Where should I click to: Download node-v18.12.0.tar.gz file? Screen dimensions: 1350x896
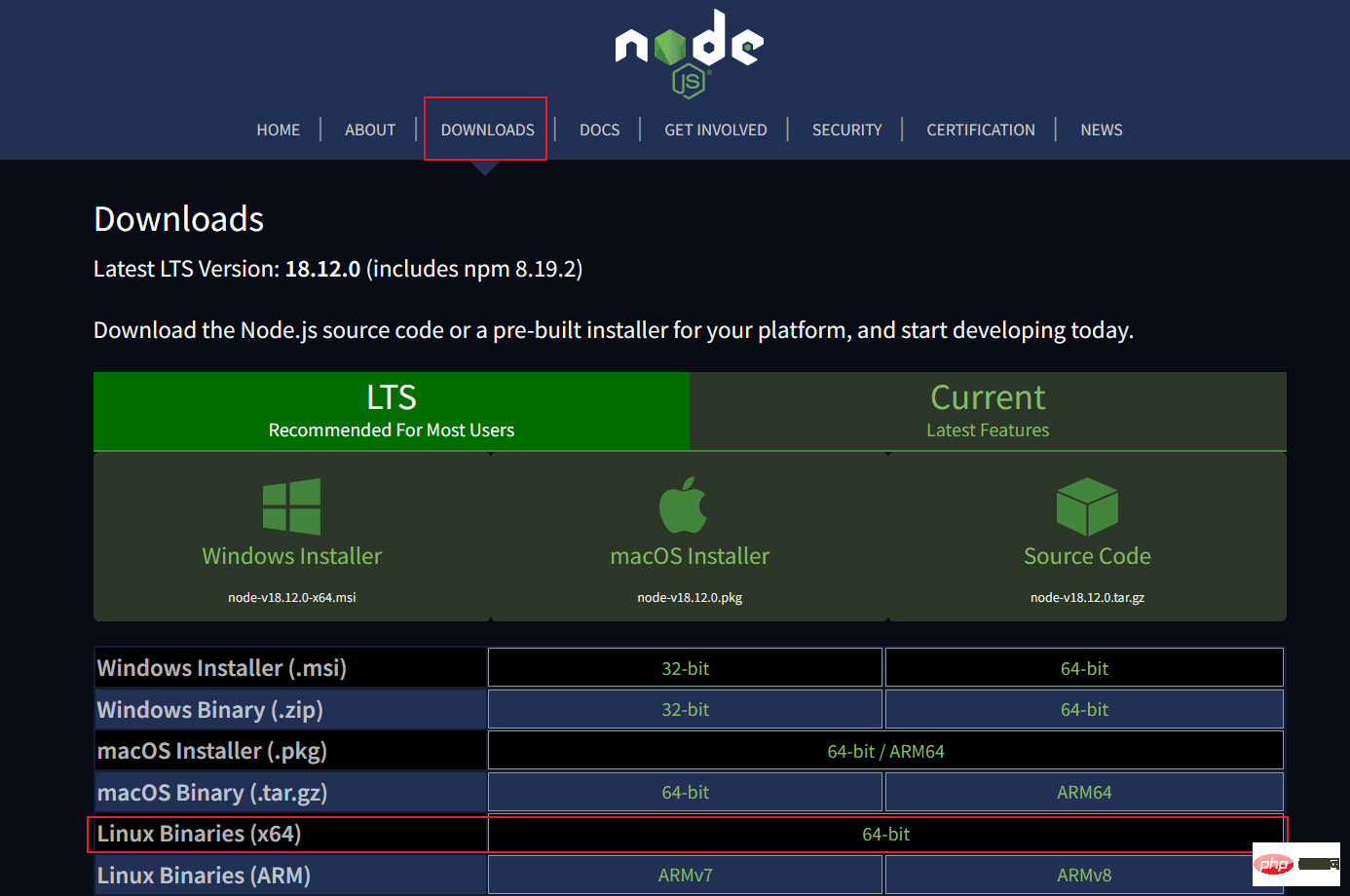click(1087, 597)
